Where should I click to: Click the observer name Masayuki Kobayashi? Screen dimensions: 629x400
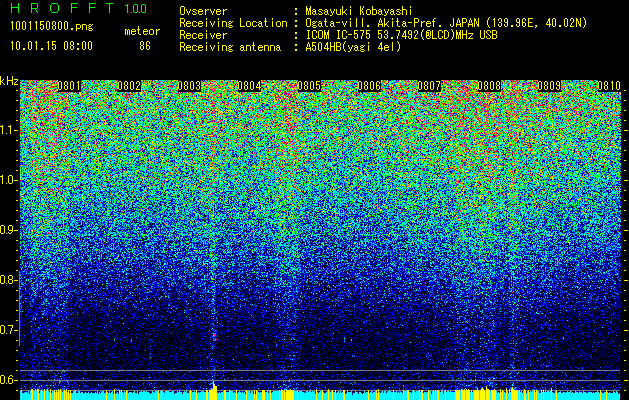click(x=359, y=11)
